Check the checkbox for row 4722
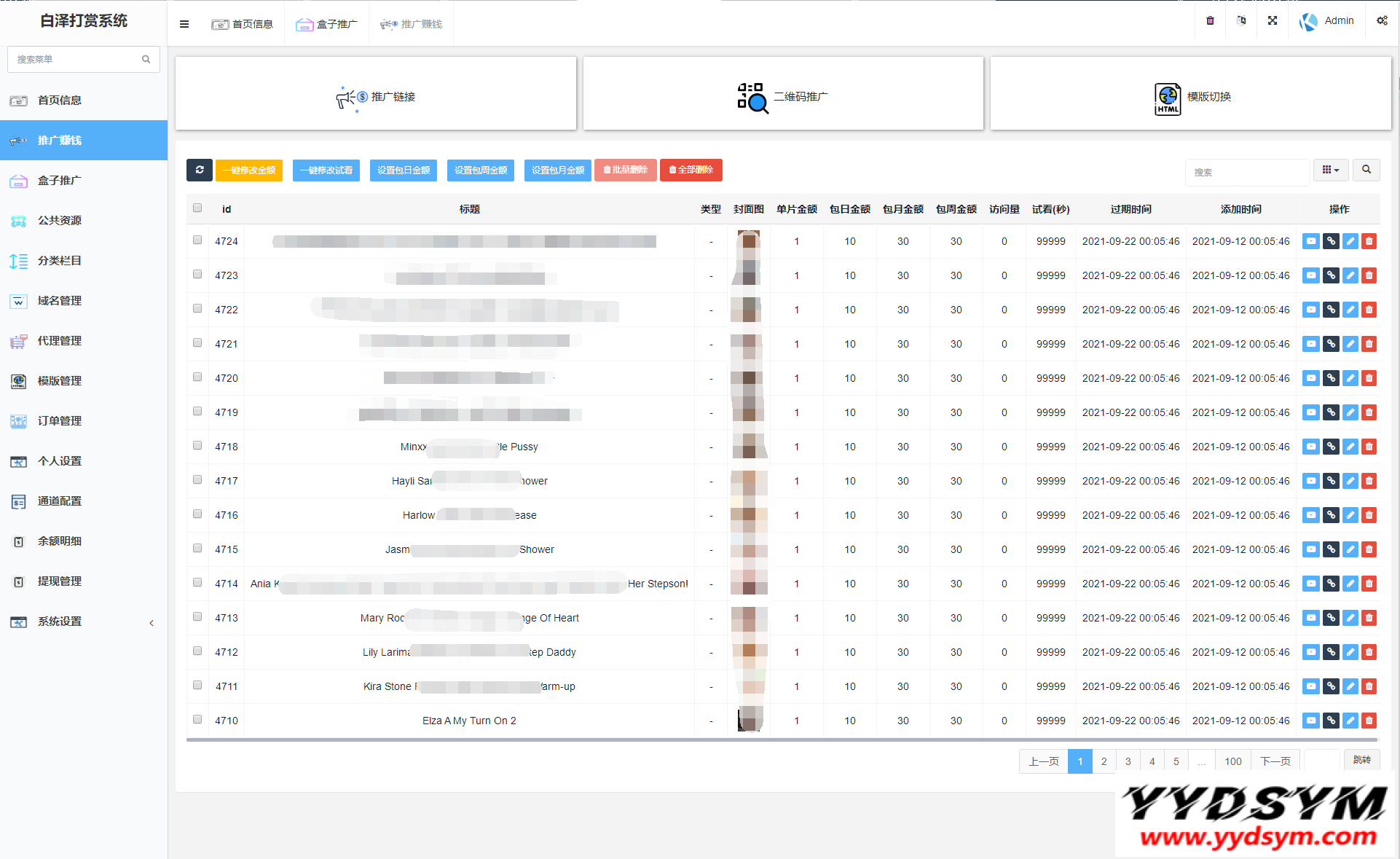Image resolution: width=1400 pixels, height=859 pixels. 197,309
